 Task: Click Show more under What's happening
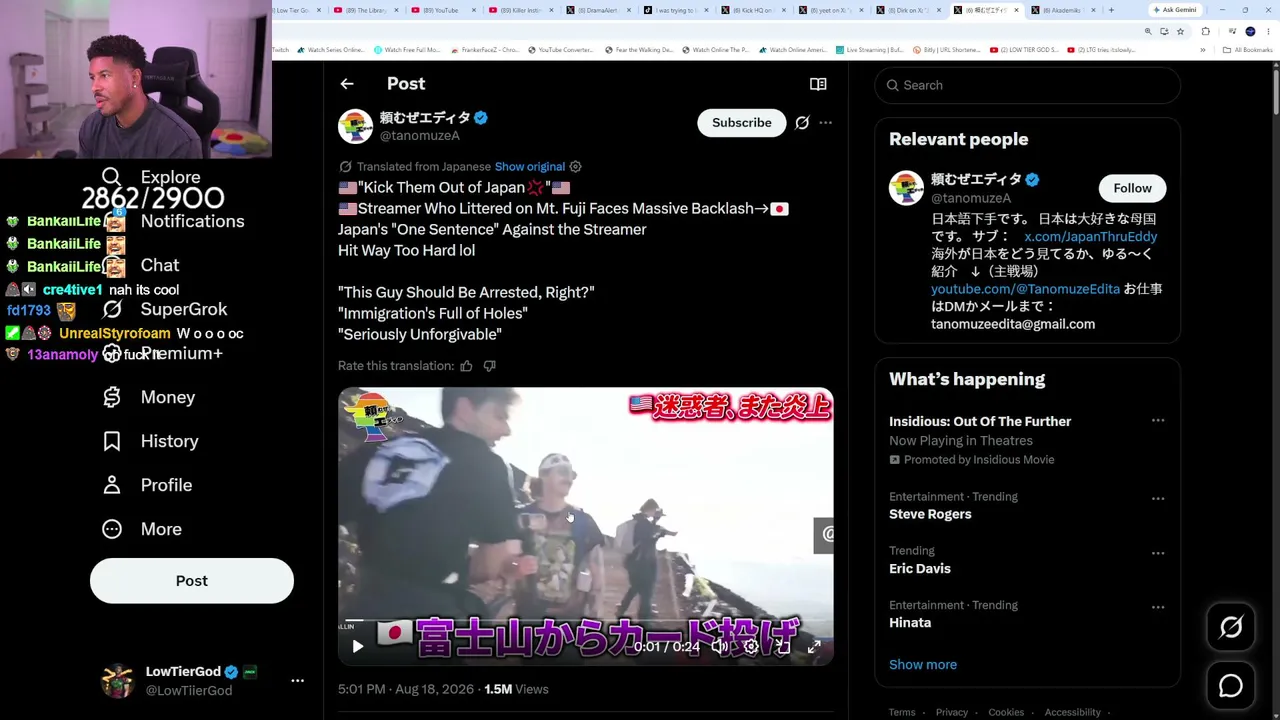click(923, 664)
